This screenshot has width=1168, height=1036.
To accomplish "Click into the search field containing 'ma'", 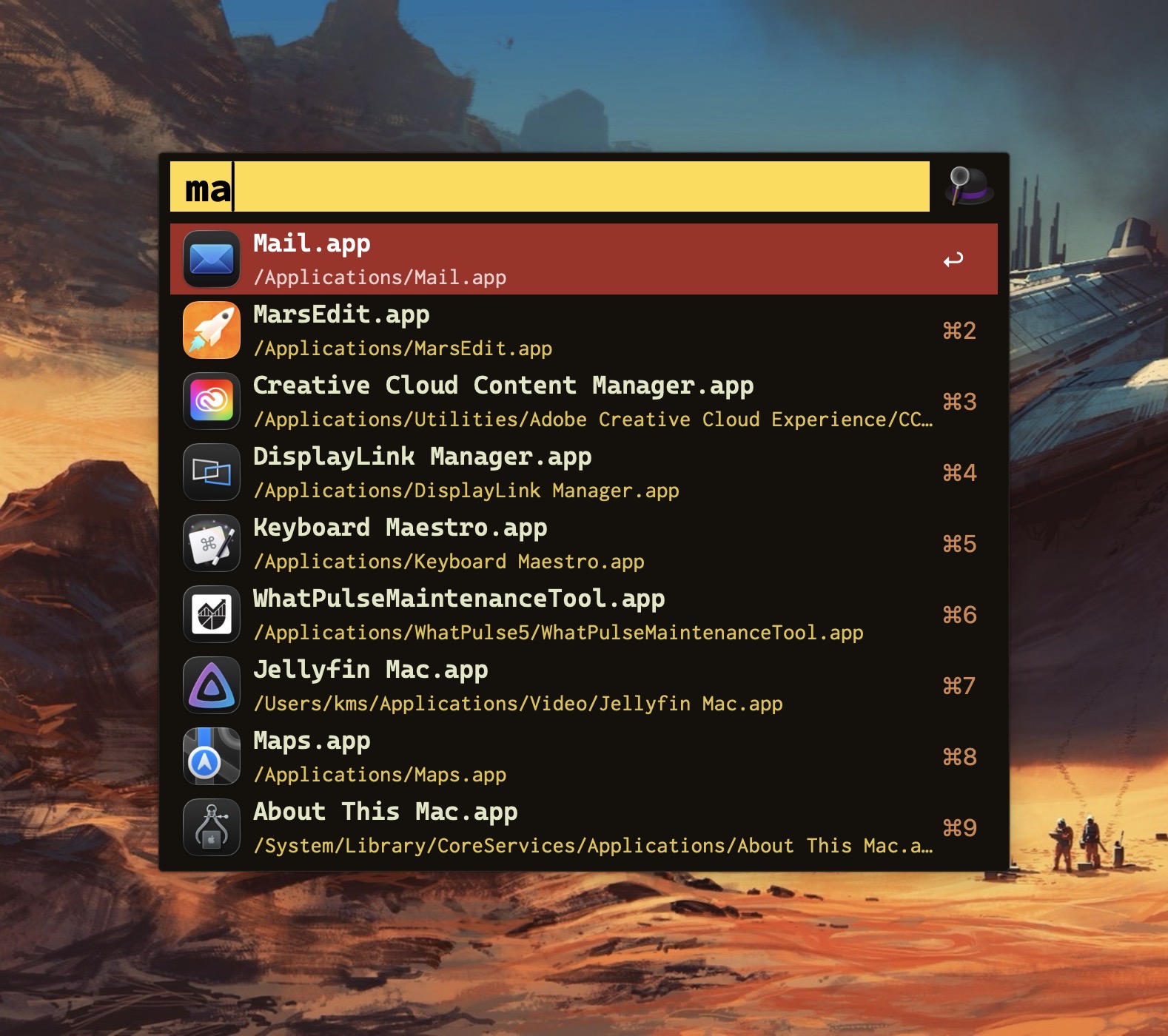I will [x=550, y=186].
